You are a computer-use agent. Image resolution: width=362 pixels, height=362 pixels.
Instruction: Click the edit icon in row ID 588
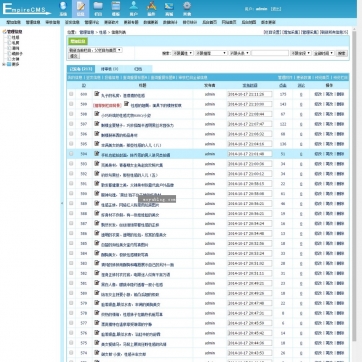(97, 213)
